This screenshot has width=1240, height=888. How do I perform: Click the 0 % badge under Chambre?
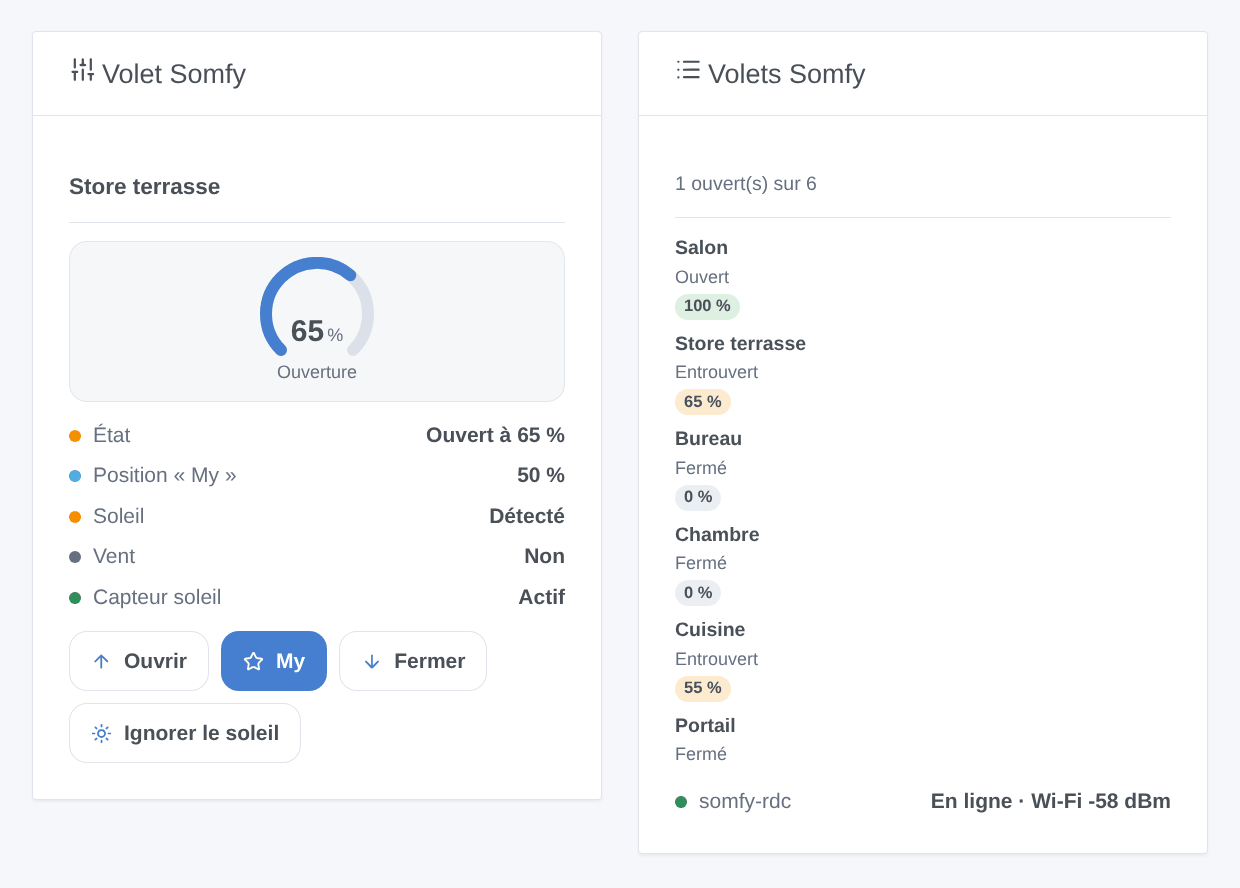pos(698,593)
